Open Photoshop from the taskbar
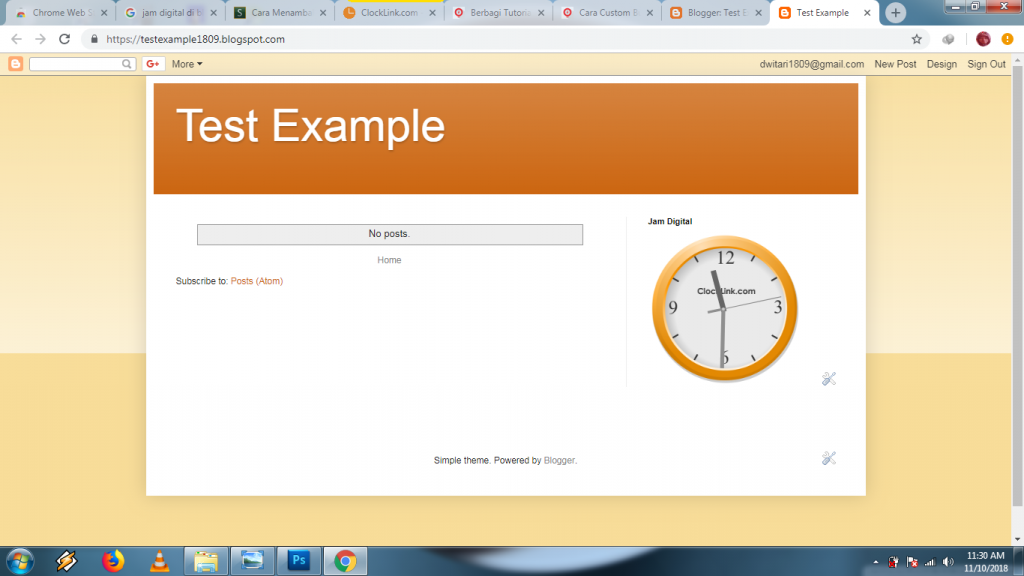This screenshot has width=1024, height=576. (299, 561)
